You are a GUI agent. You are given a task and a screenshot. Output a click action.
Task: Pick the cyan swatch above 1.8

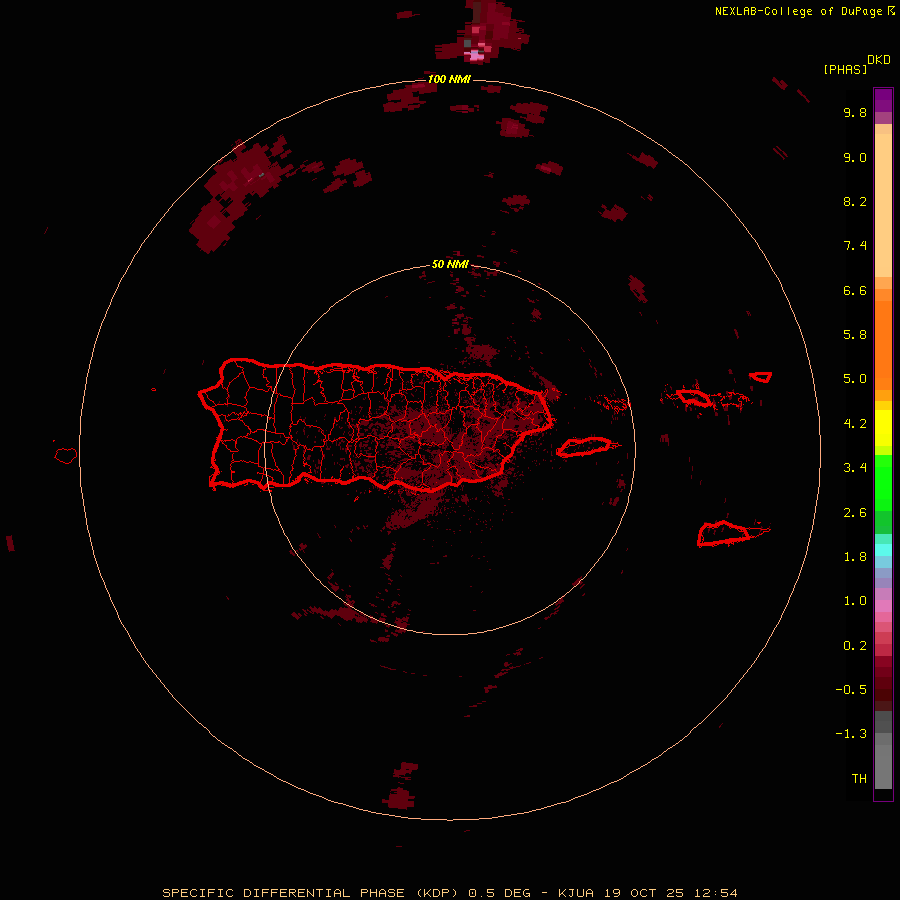click(x=883, y=550)
